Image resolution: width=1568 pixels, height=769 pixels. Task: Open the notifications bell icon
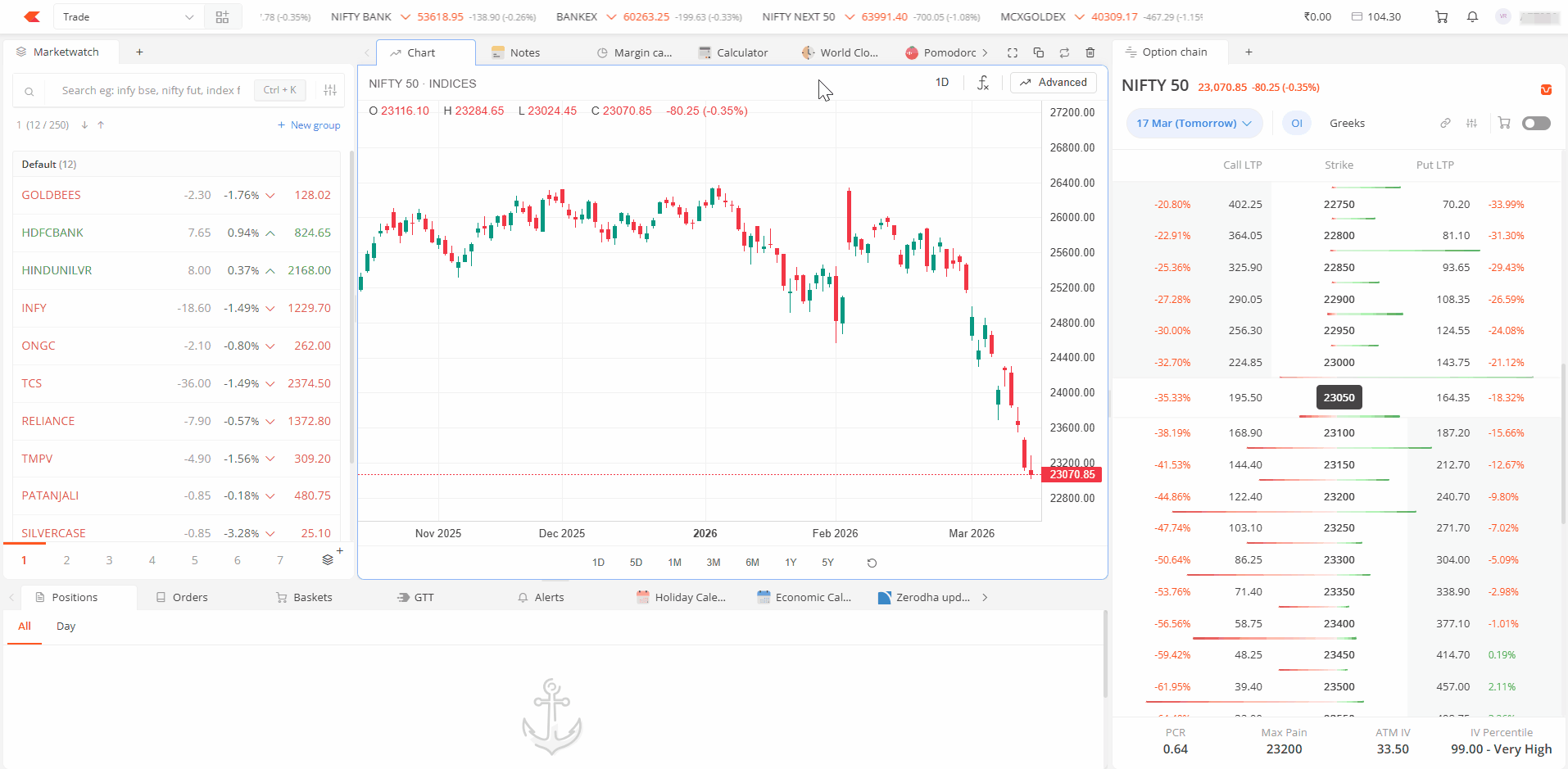tap(1472, 16)
